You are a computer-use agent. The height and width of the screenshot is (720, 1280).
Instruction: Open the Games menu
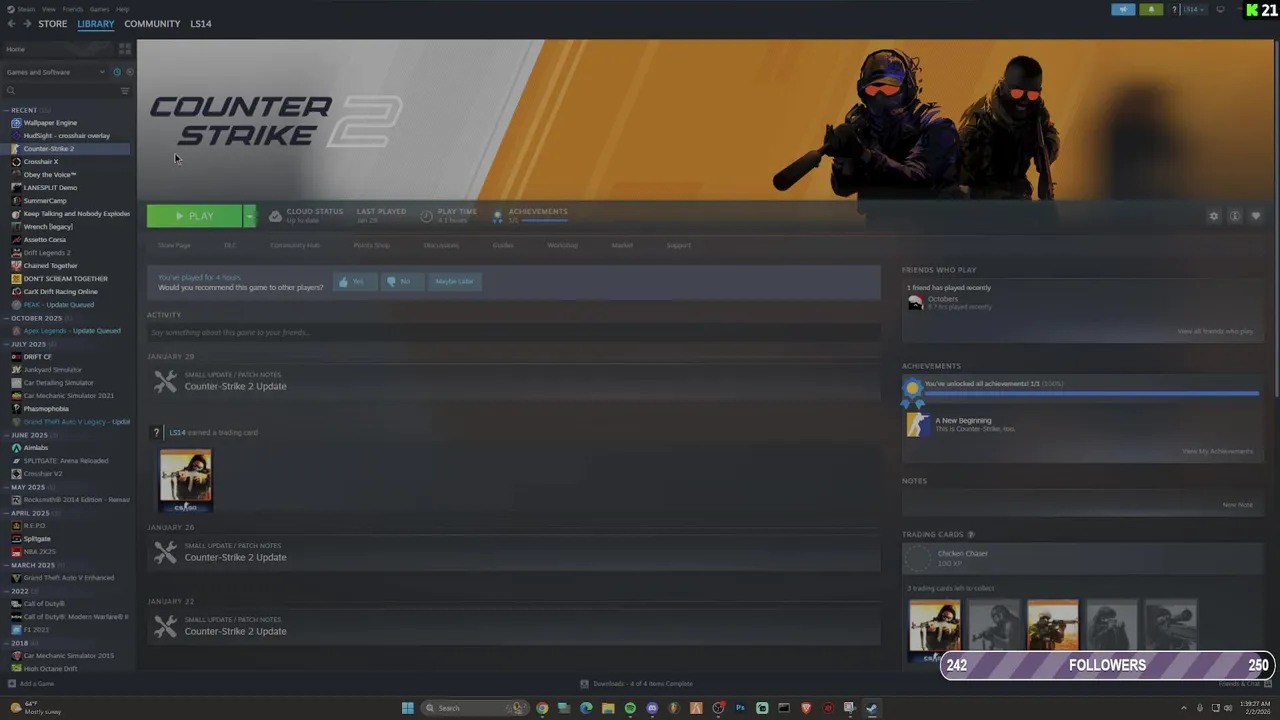[x=99, y=9]
